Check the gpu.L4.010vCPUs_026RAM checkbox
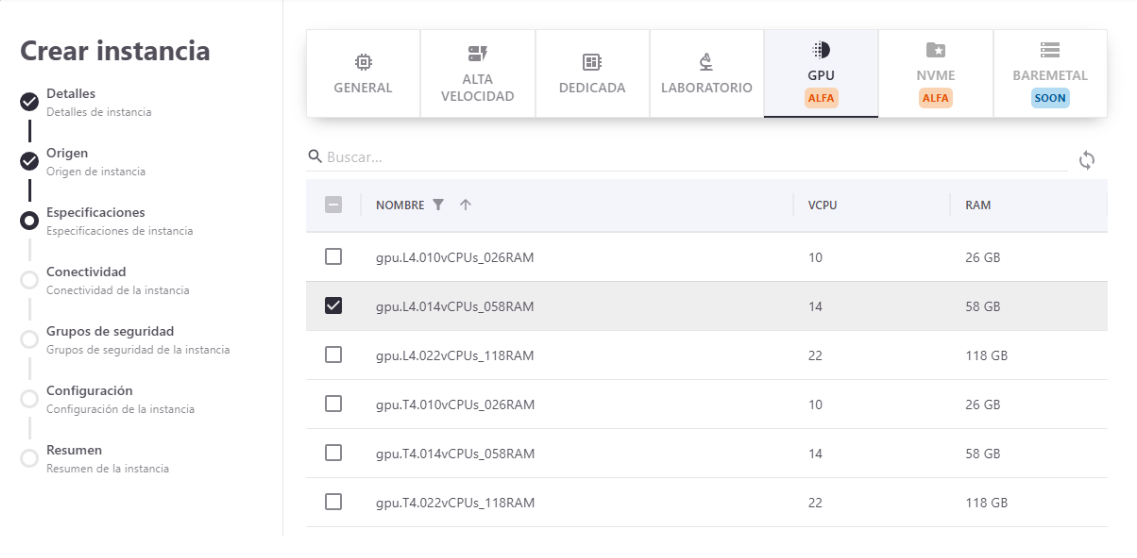This screenshot has width=1137, height=558. [x=334, y=257]
